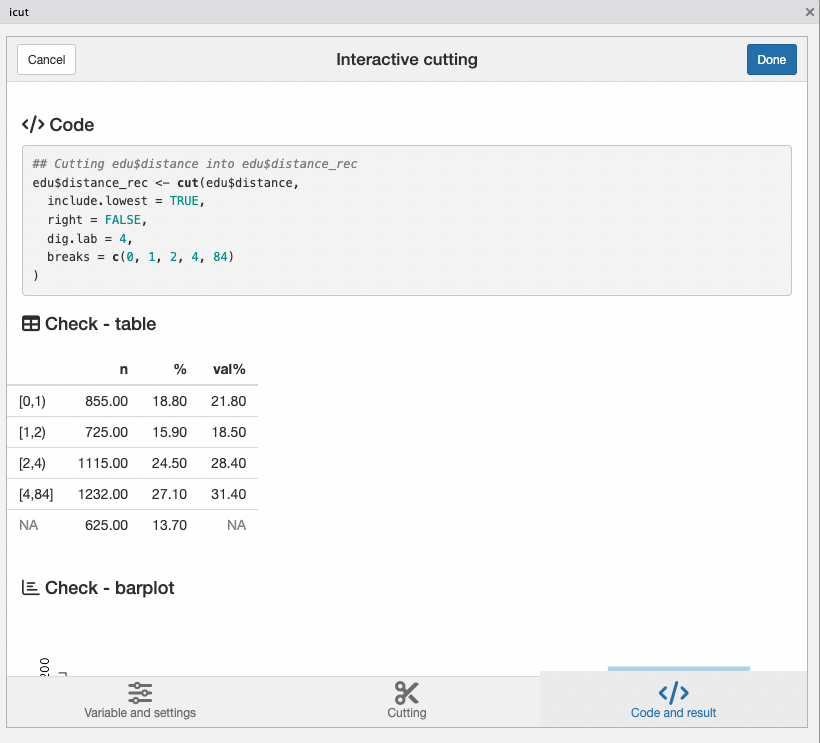Click the sliders icon above Variable and settings
Viewport: 820px width, 743px height.
pos(140,691)
